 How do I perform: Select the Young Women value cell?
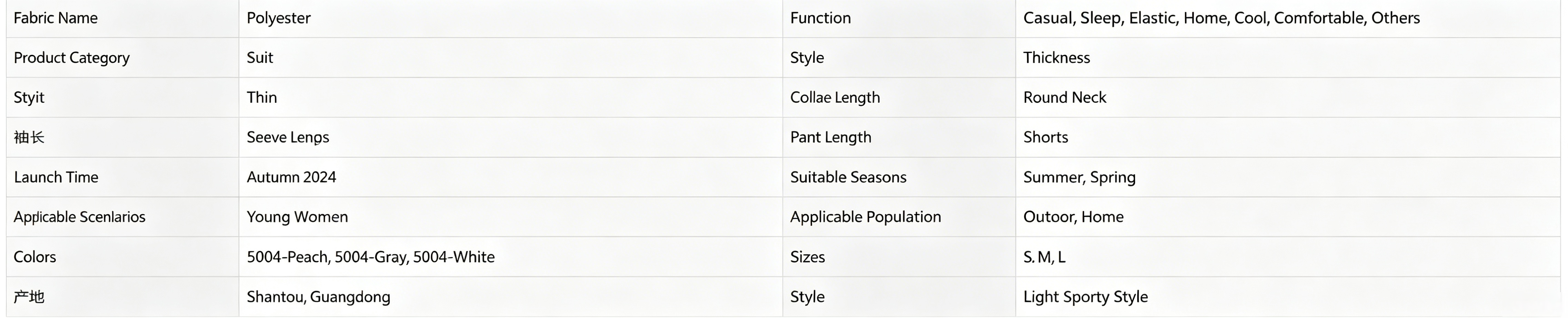point(511,217)
